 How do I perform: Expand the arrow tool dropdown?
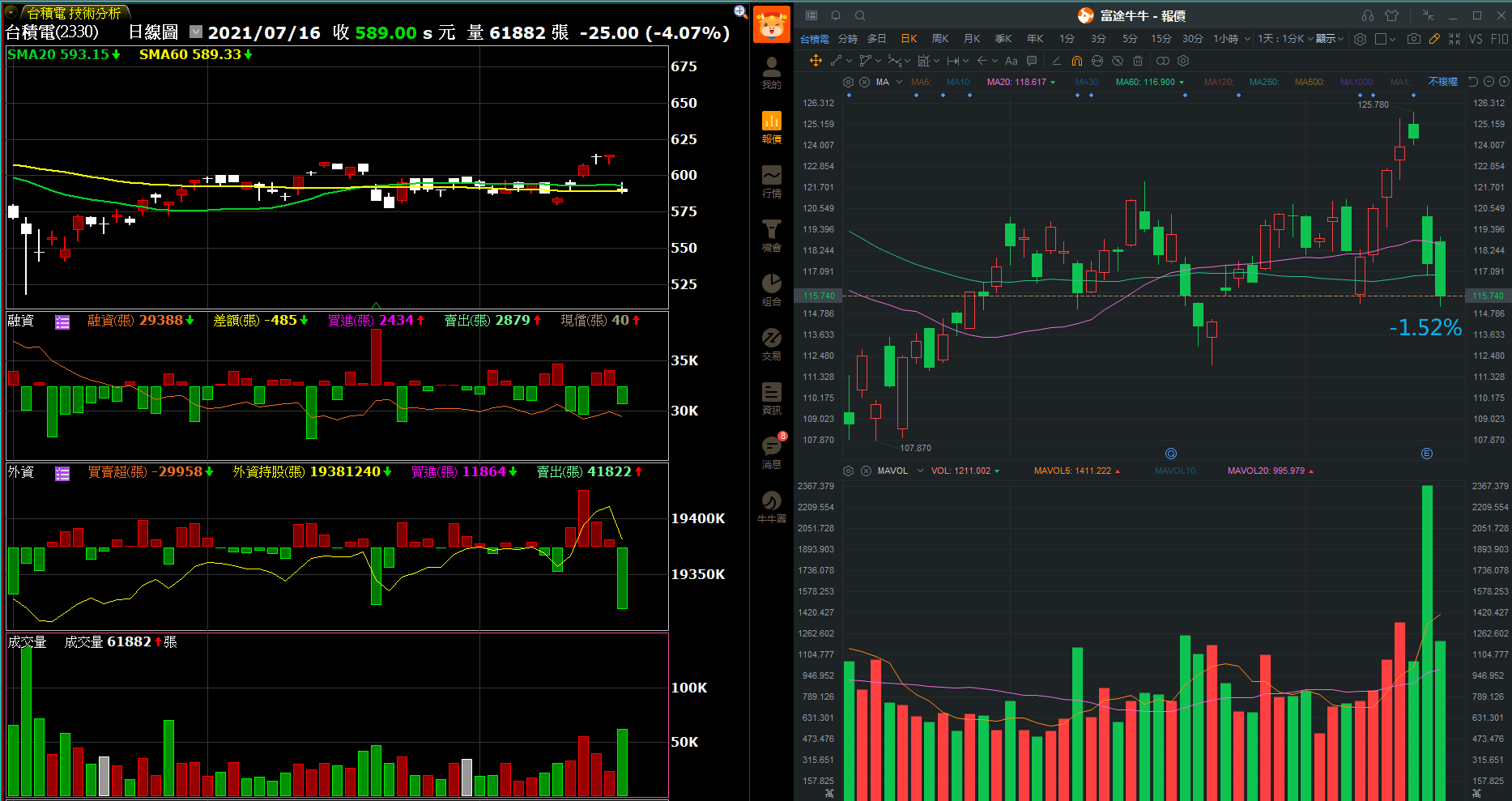click(995, 61)
